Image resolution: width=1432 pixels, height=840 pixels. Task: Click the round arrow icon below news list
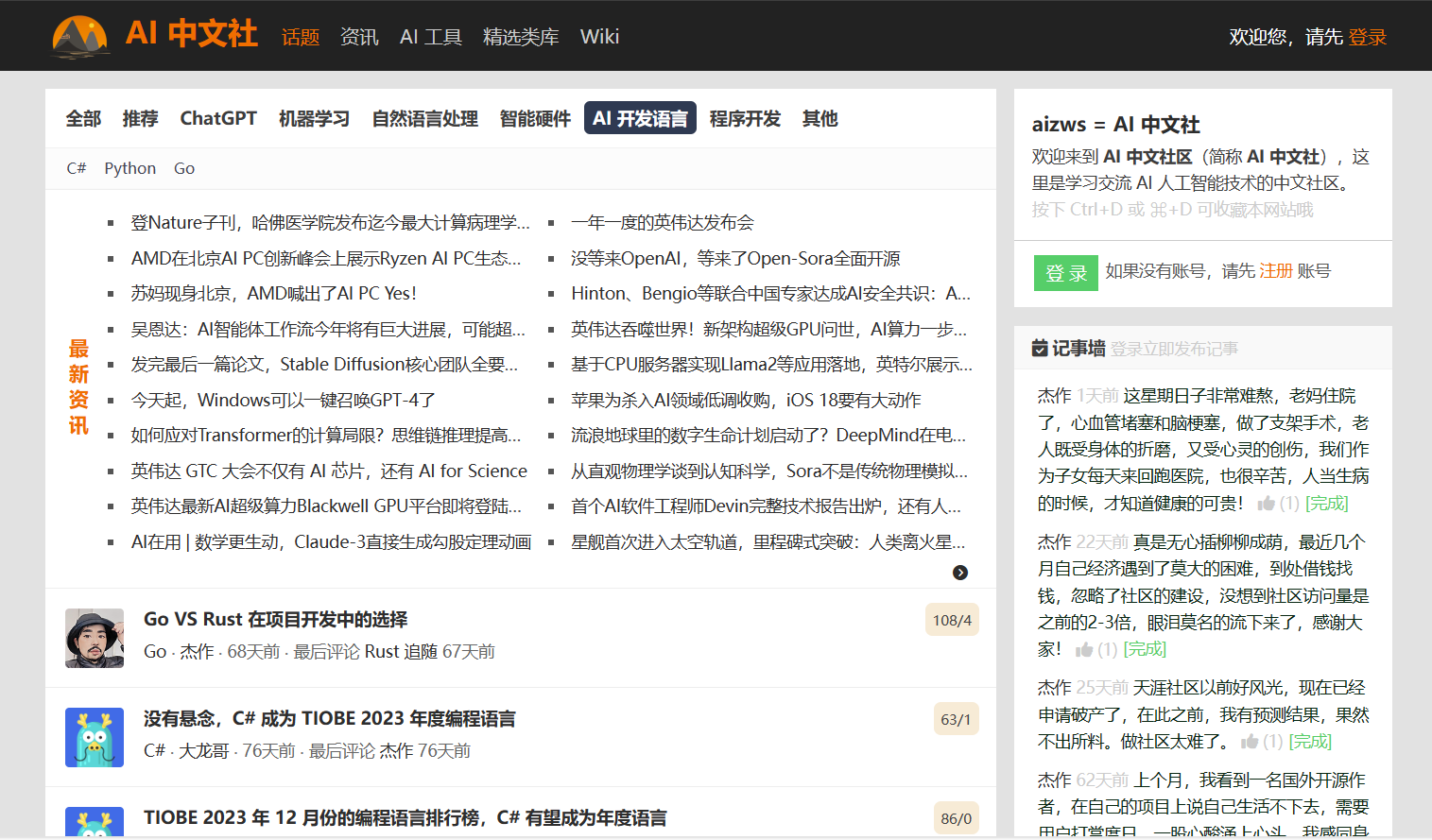point(959,573)
